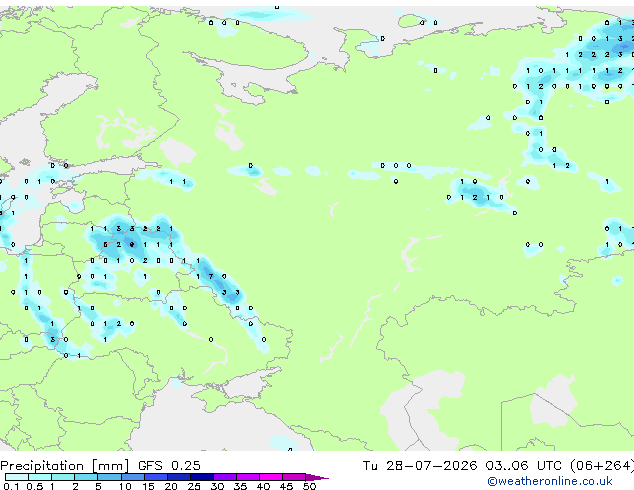Pick the 0.5–1 mm legend swatch
The image size is (634, 490).
pos(40,477)
